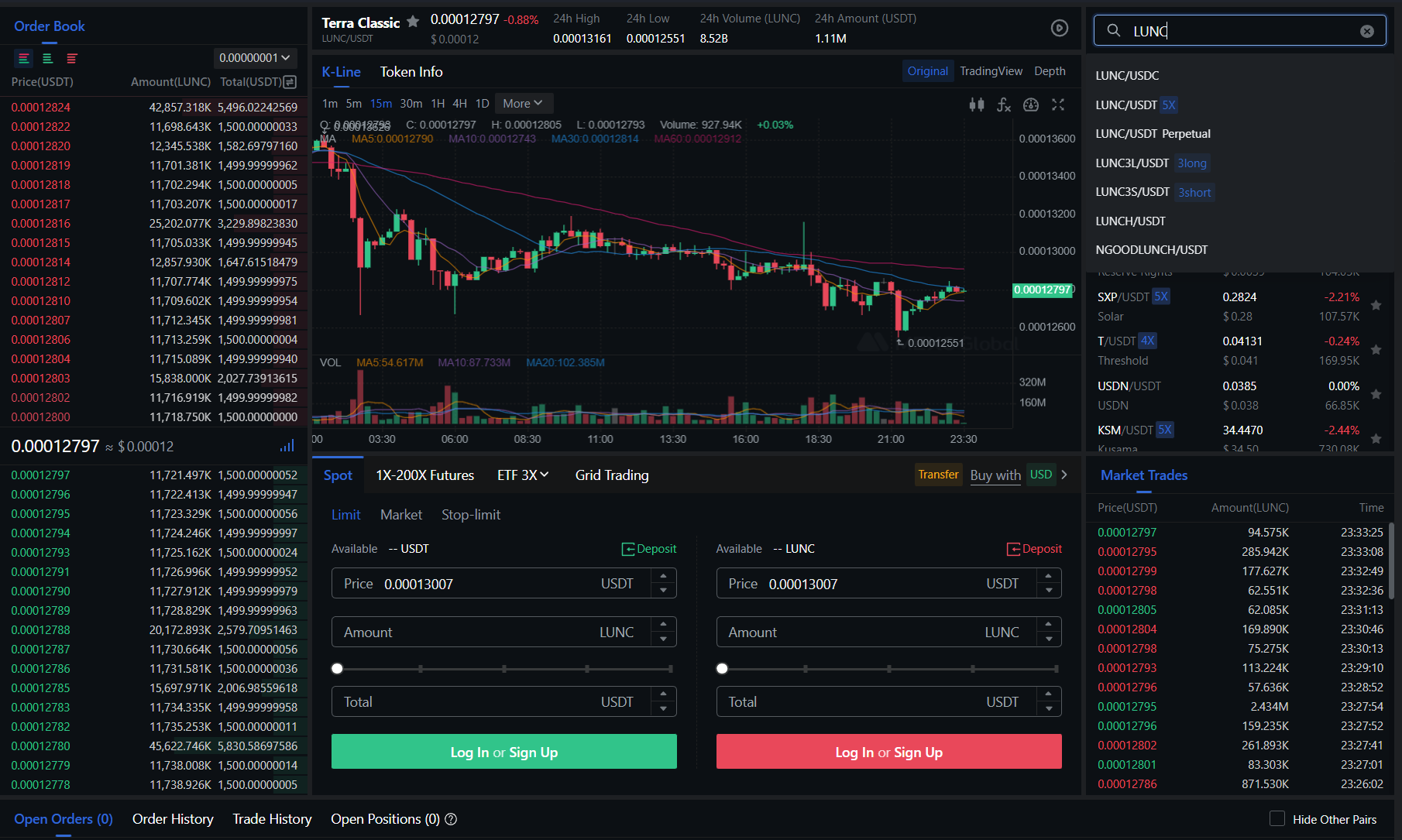
Task: Open the next arrow beside Buy with USD
Action: click(1064, 475)
